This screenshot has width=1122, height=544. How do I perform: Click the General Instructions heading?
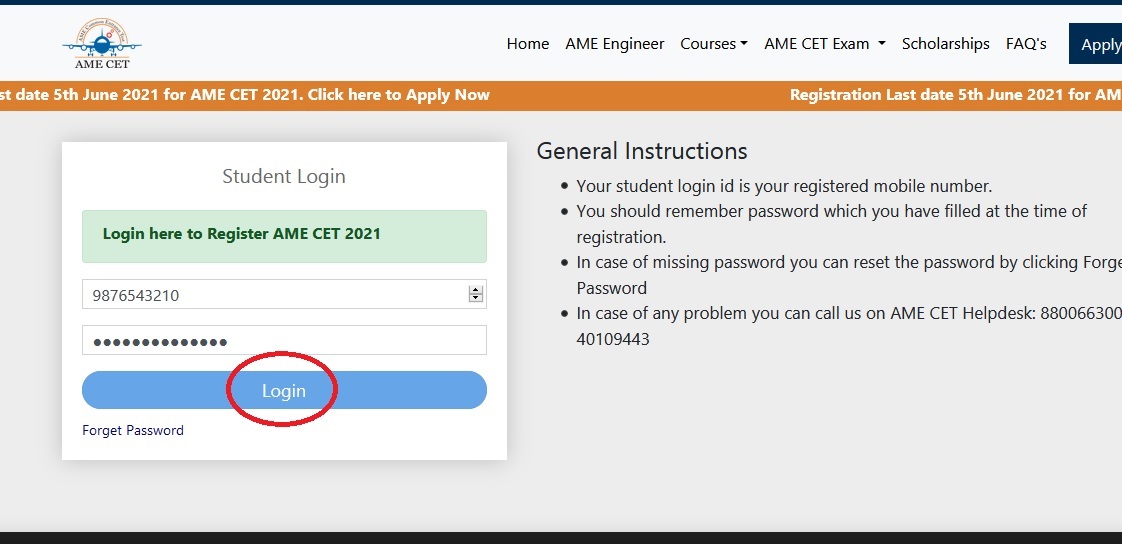click(642, 151)
